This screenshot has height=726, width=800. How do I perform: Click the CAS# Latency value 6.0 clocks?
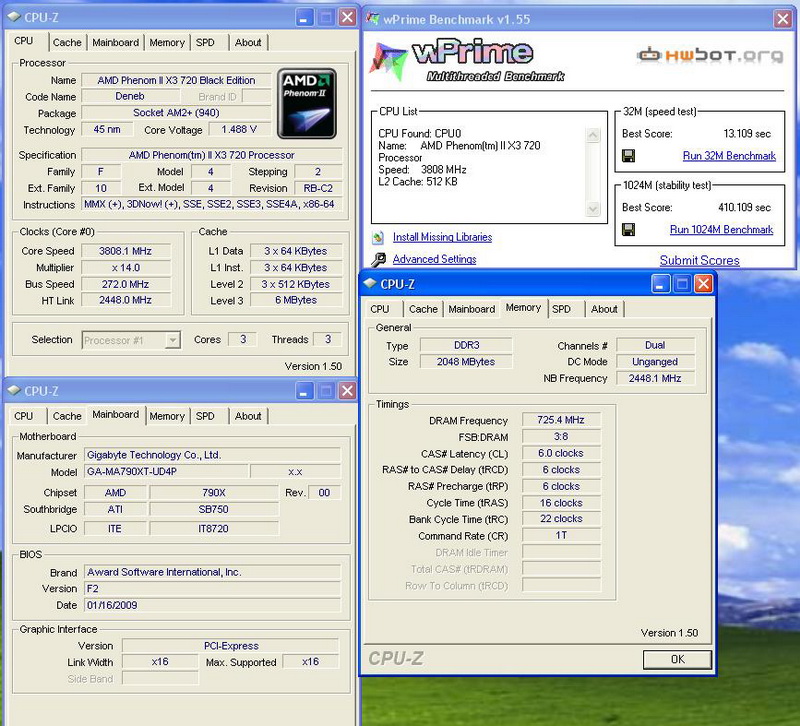[x=561, y=453]
